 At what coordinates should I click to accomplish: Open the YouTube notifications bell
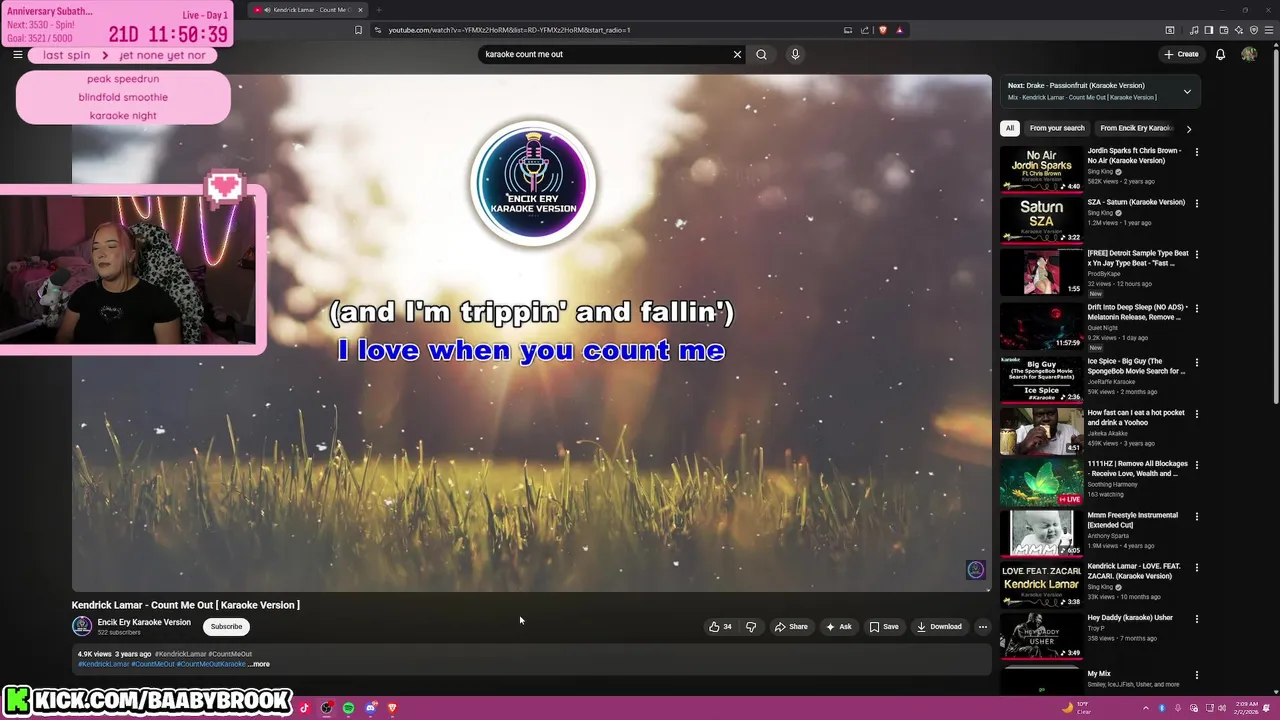(1220, 54)
